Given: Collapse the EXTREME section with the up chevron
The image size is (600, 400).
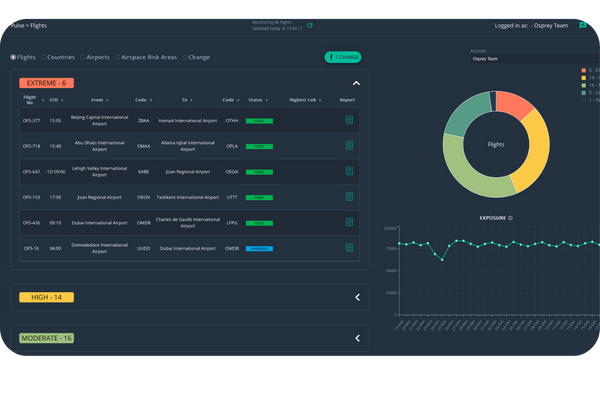Looking at the screenshot, I should click(x=356, y=83).
